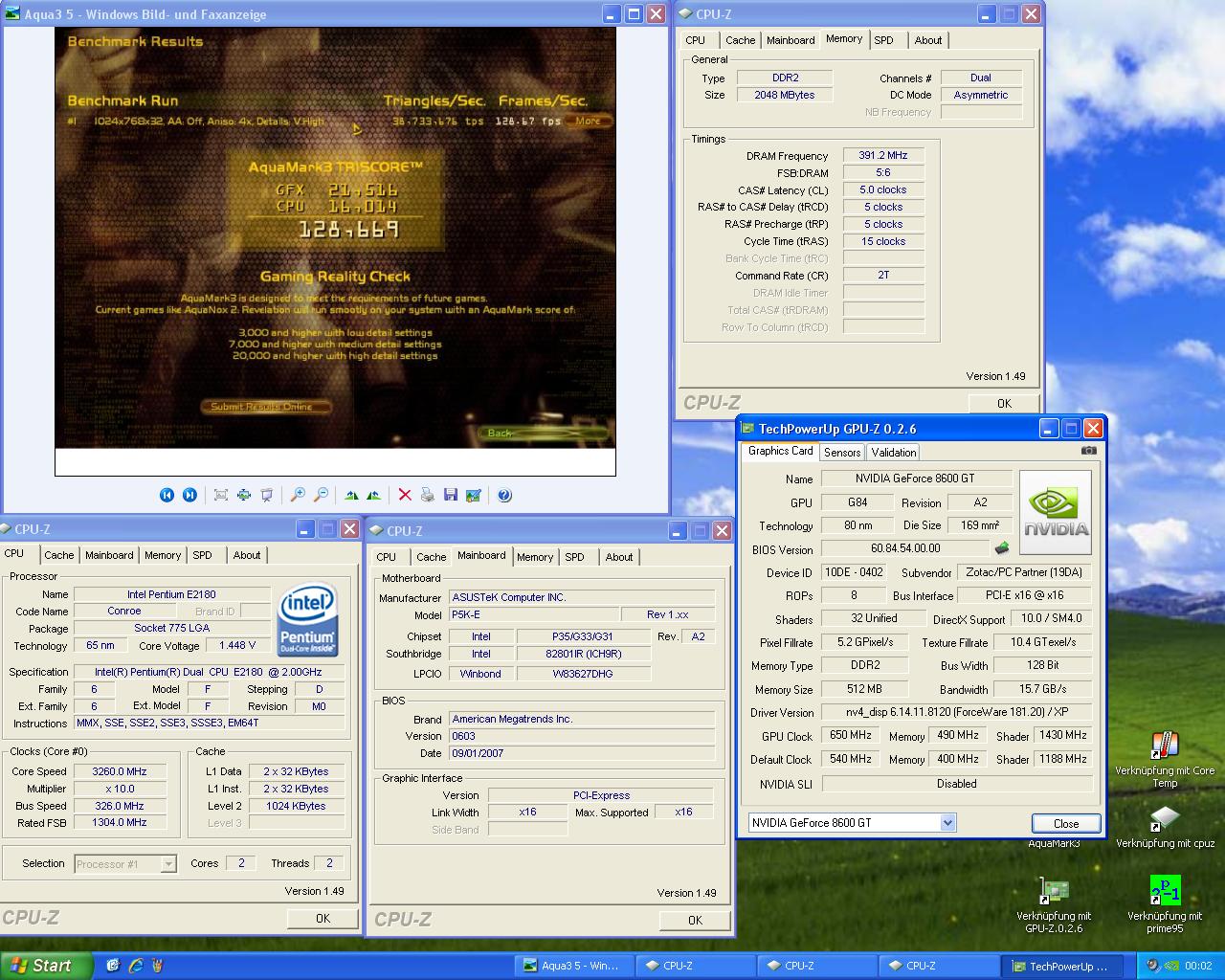The height and width of the screenshot is (980, 1225).
Task: Click the FSB:DRAM ratio 5:6 value
Action: pos(883,172)
